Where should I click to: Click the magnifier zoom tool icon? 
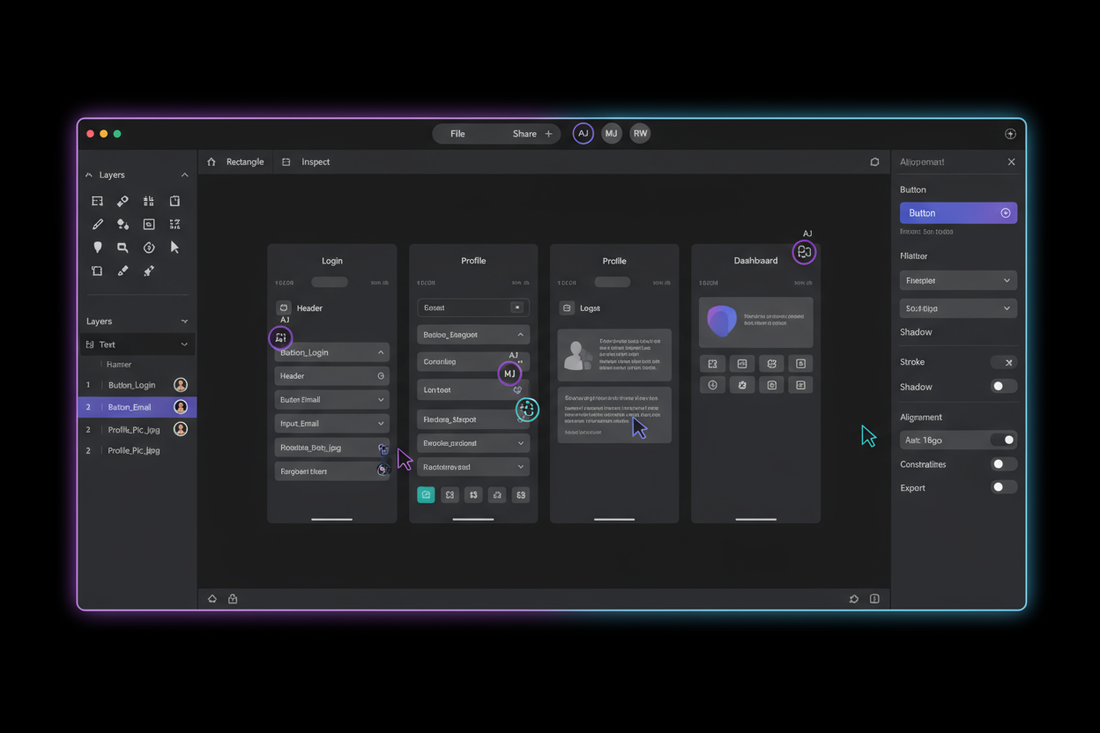(x=123, y=247)
